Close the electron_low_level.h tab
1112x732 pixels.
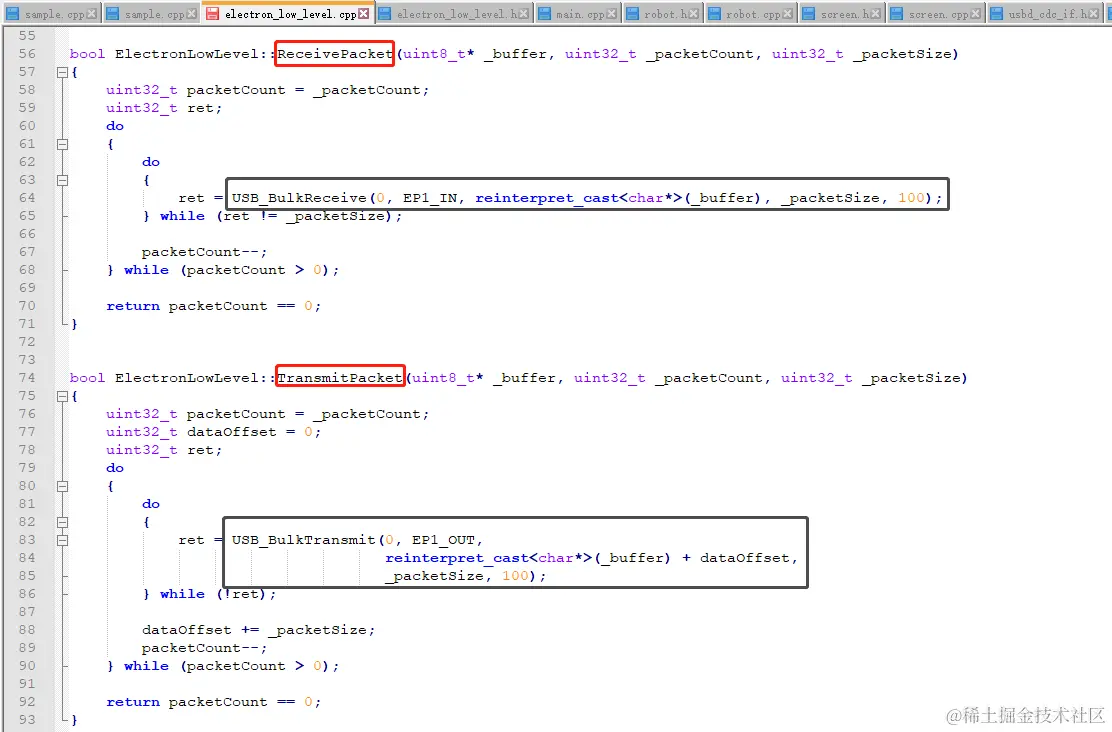coord(523,13)
